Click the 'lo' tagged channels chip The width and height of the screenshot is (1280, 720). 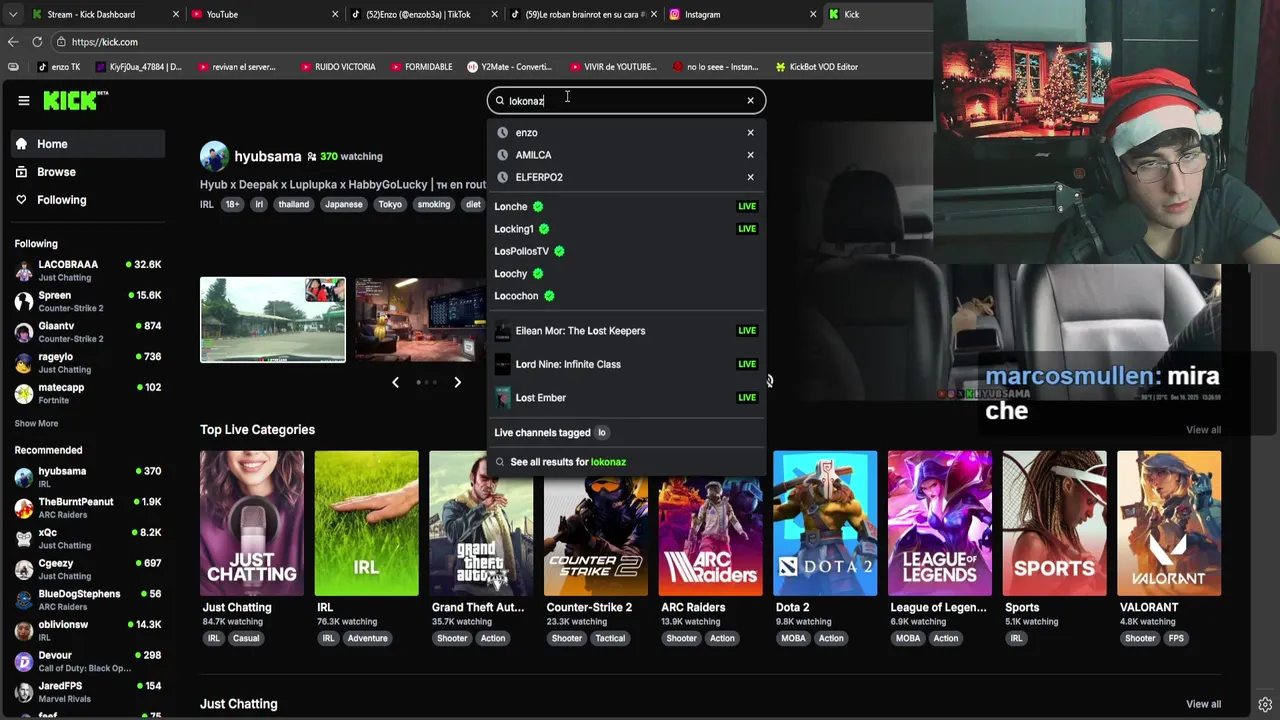point(602,433)
